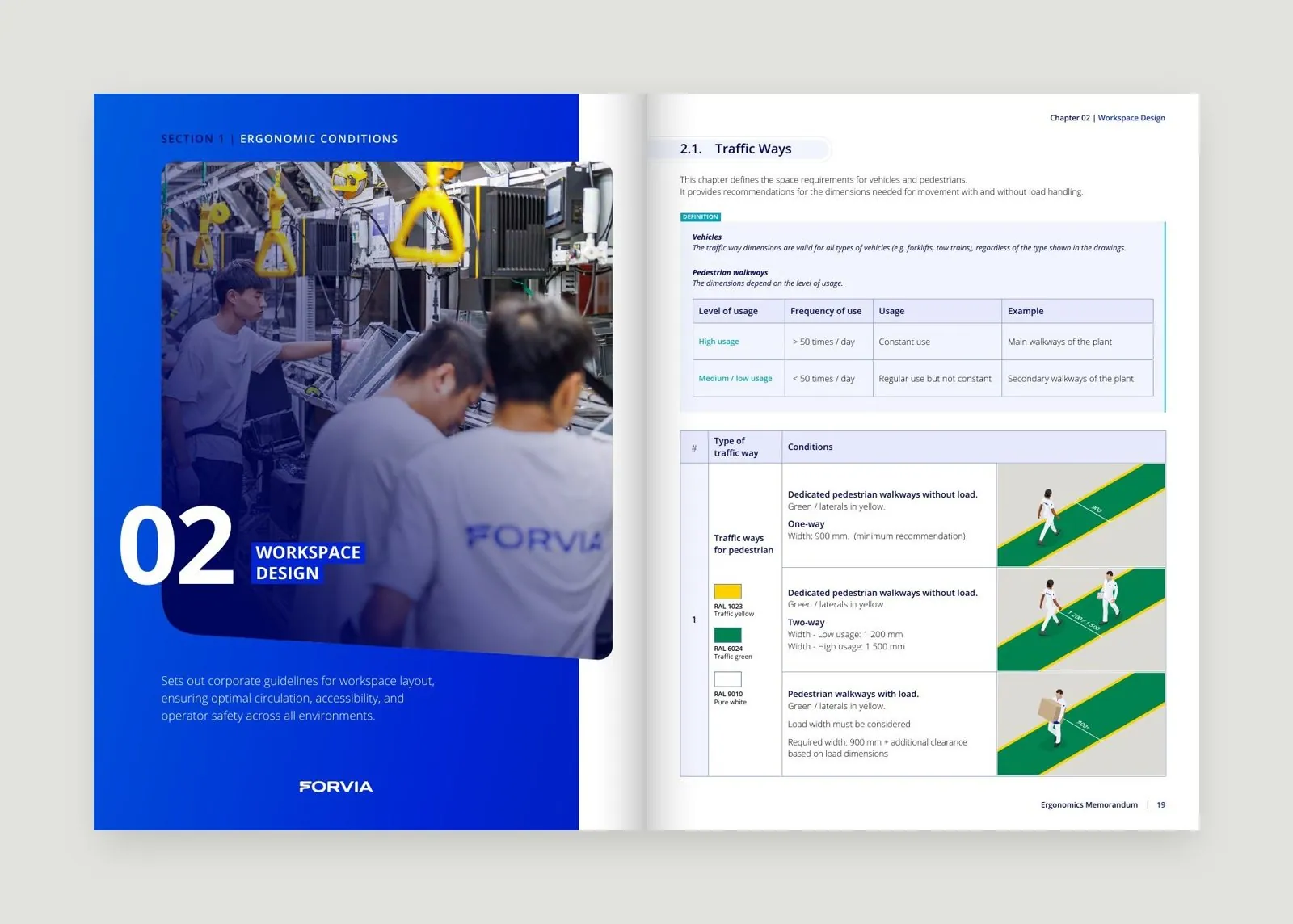The height and width of the screenshot is (924, 1293).
Task: Click 'Ergonomics Memorandum' footer text
Action: point(1089,804)
